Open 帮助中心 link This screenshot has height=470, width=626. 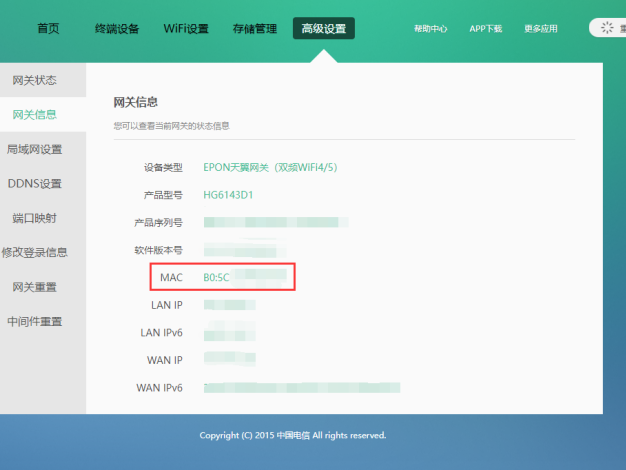click(x=430, y=29)
